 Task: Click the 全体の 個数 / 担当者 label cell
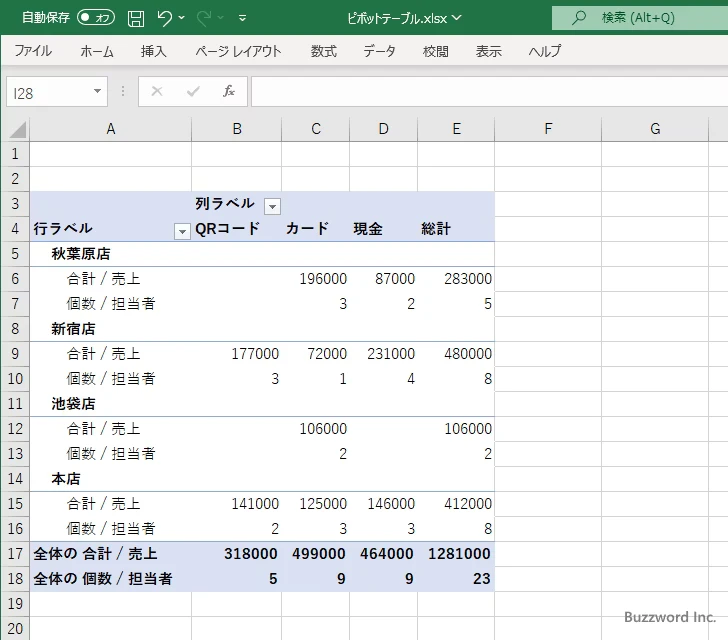pos(110,579)
